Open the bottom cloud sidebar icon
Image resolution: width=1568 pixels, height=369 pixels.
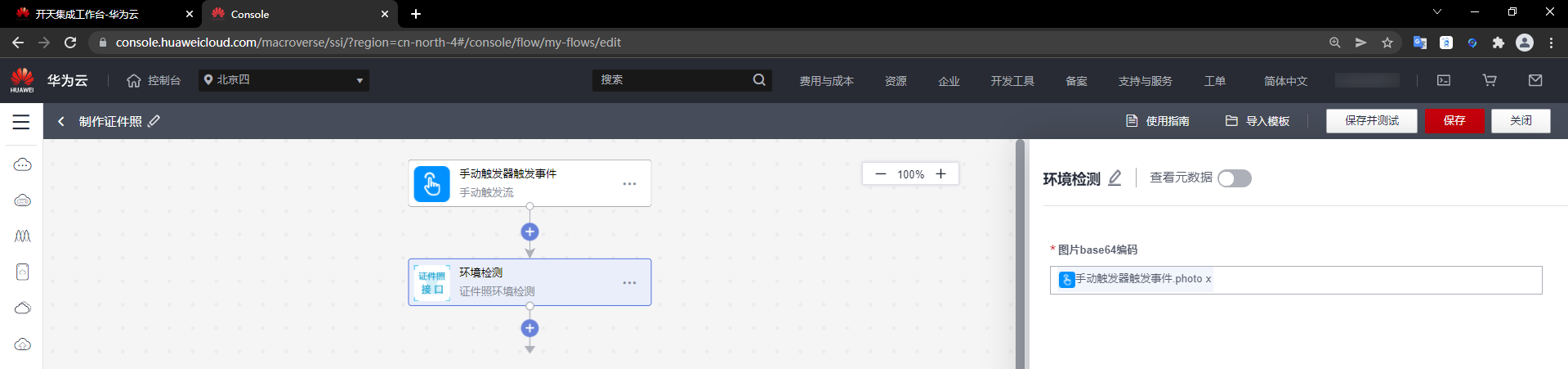(x=23, y=344)
